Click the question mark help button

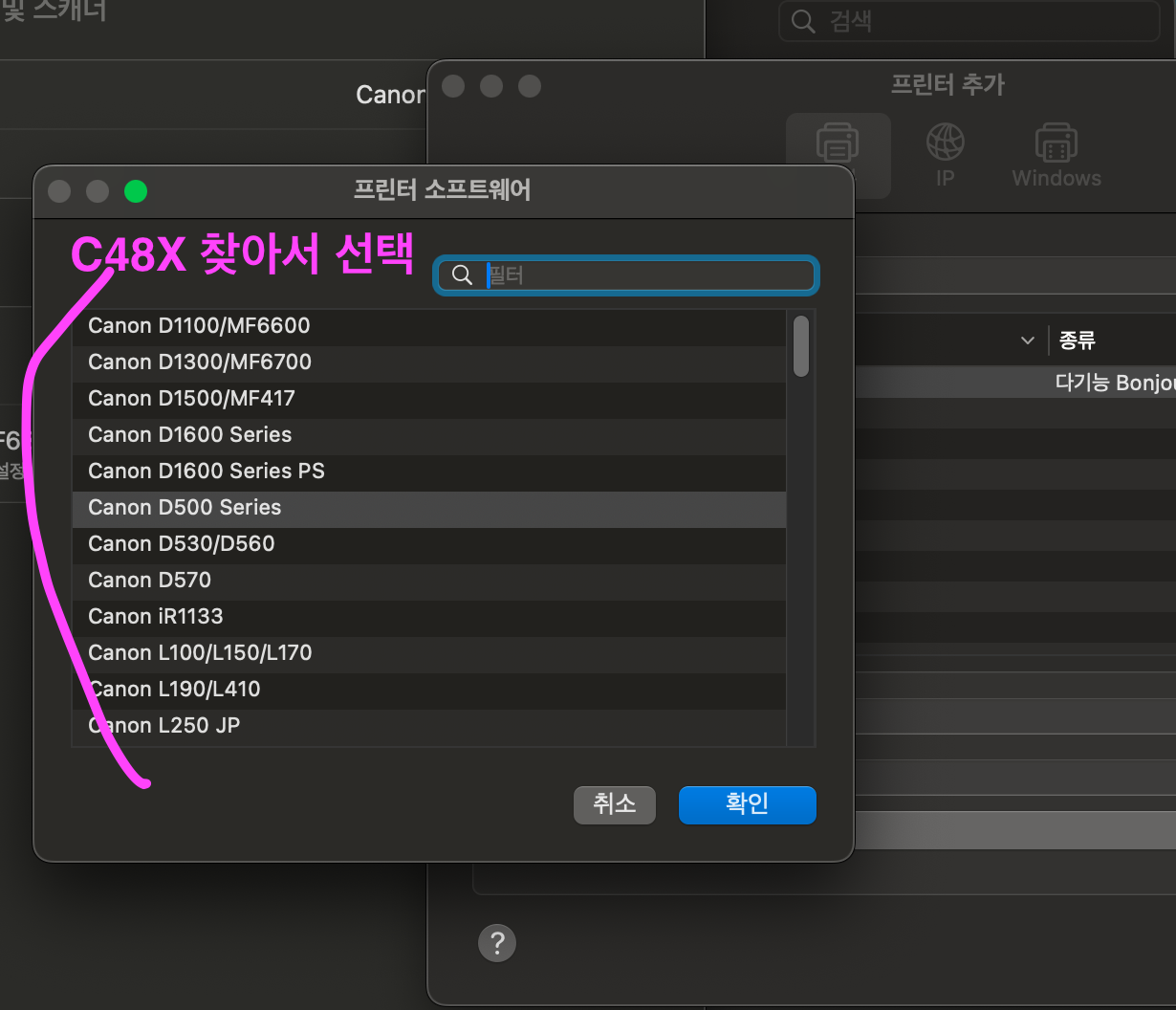click(x=496, y=943)
